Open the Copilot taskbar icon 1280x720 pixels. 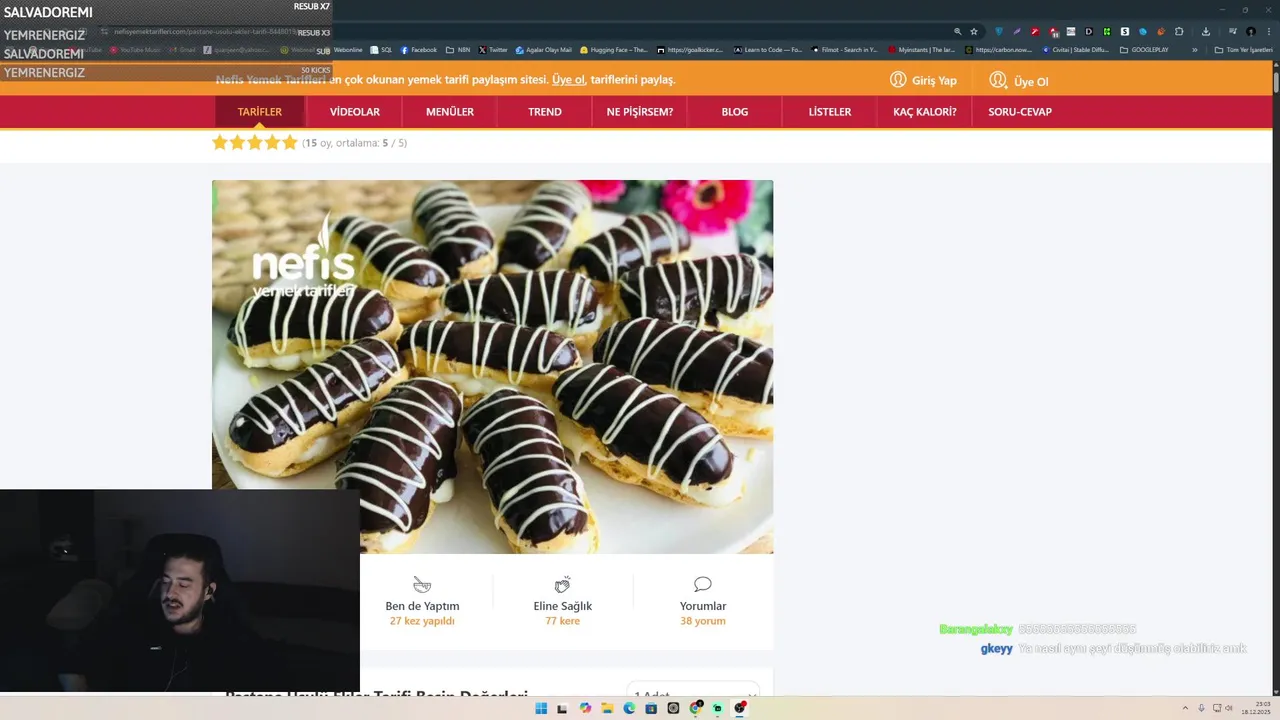pyautogui.click(x=586, y=708)
